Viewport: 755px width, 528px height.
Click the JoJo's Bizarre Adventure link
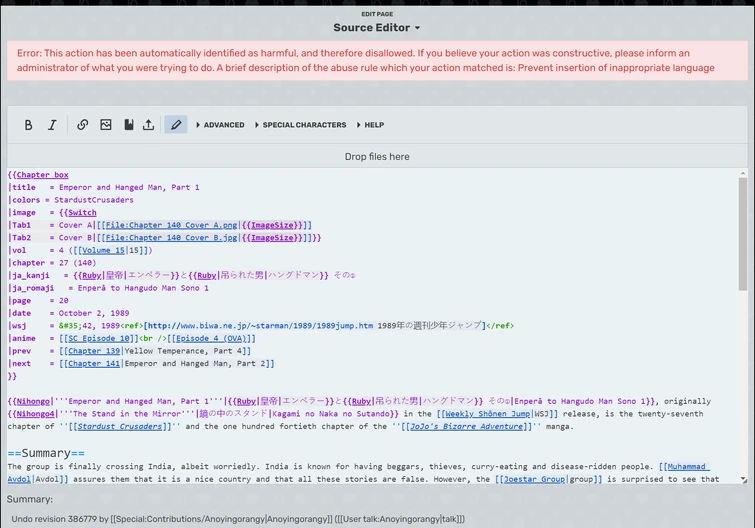(467, 426)
